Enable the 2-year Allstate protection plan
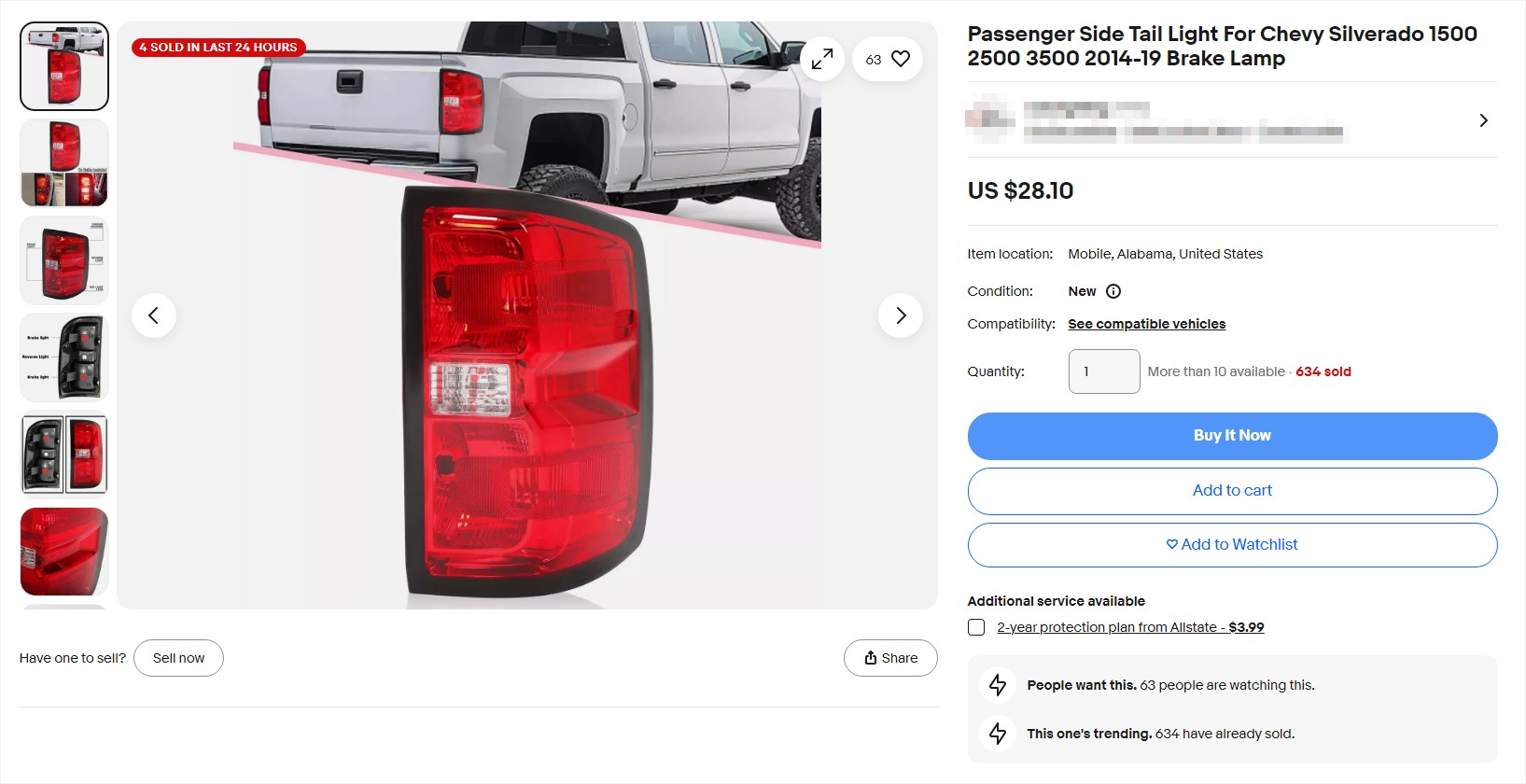1526x784 pixels. [x=976, y=627]
